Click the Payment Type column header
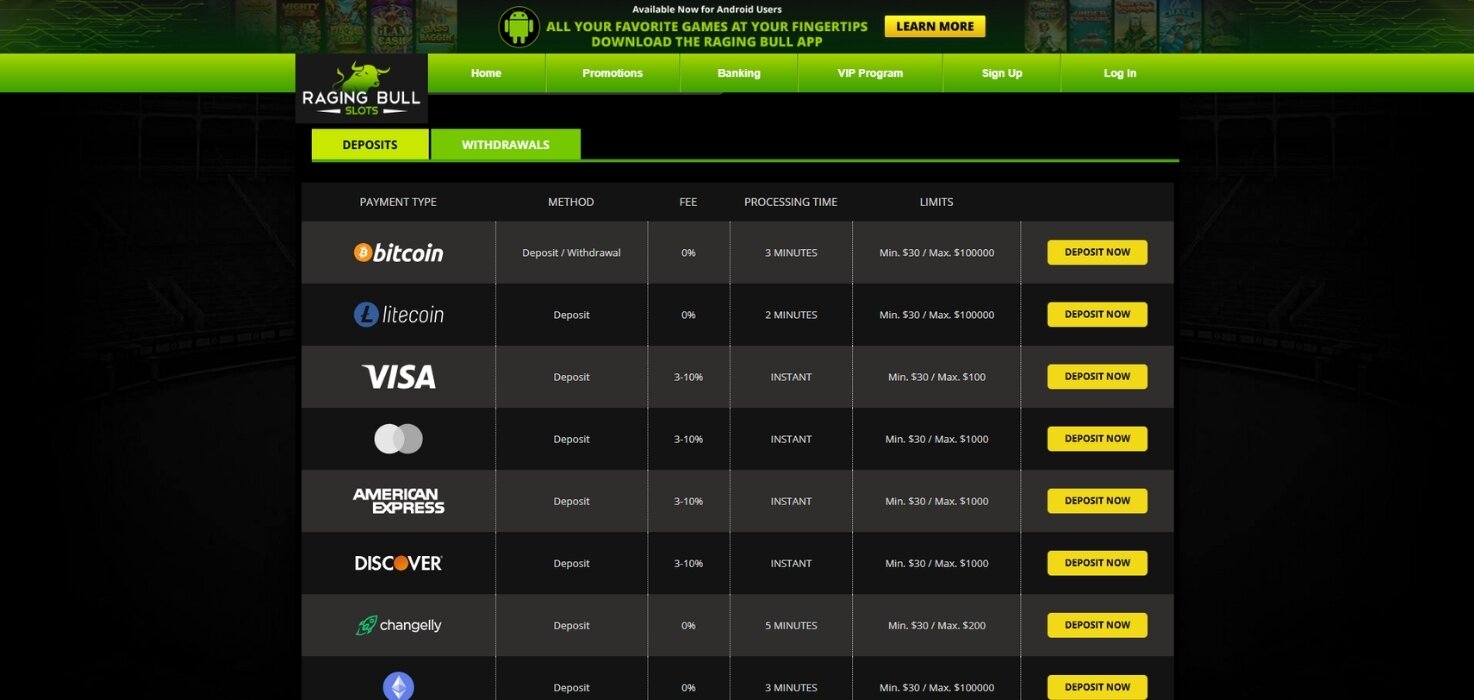The width and height of the screenshot is (1474, 700). [x=398, y=202]
